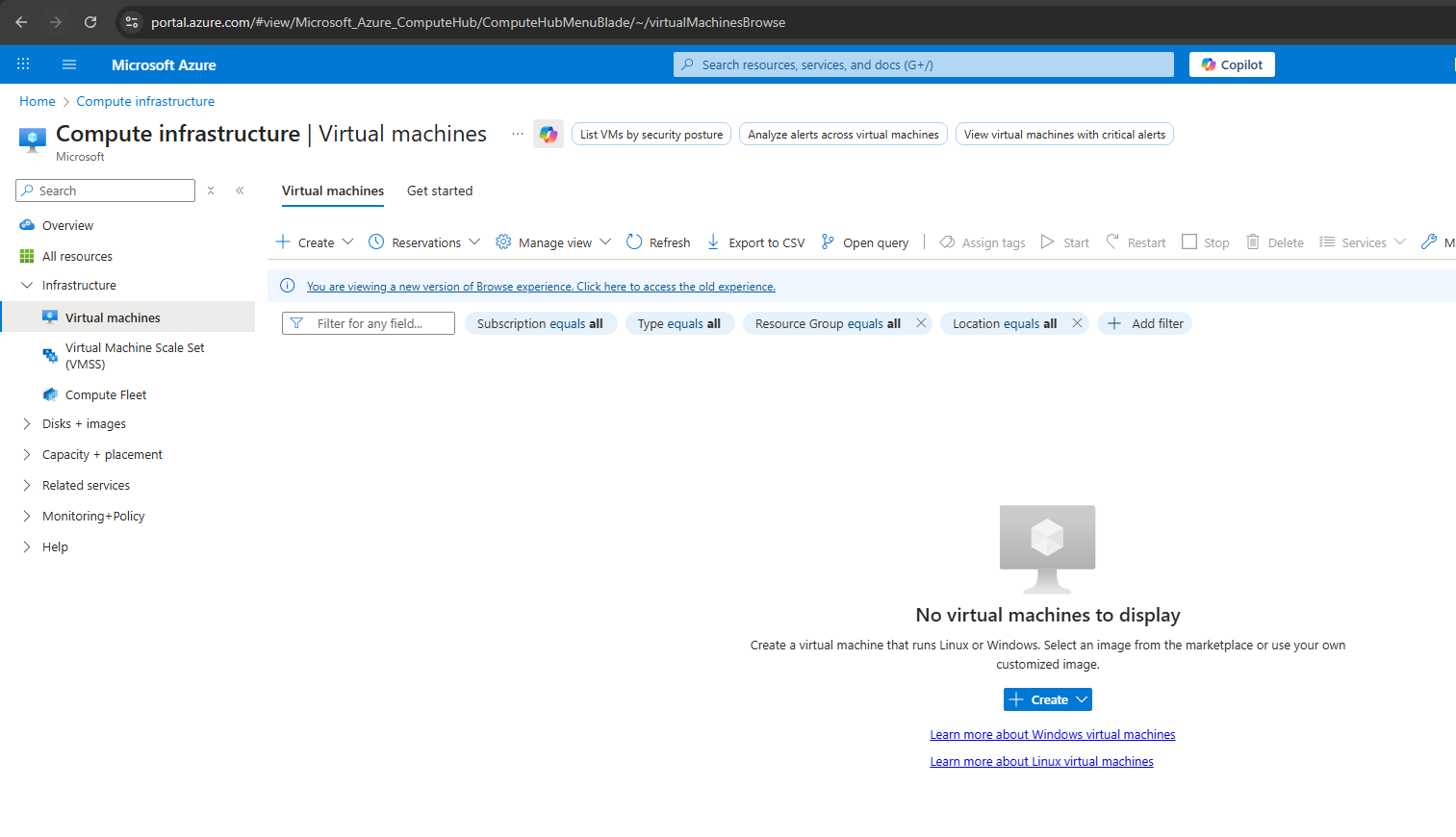
Task: Click the Restart toolbar button
Action: coord(1136,242)
